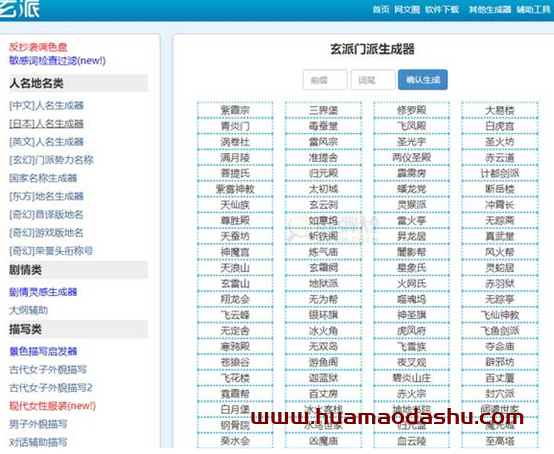The width and height of the screenshot is (554, 454).
Task: Select the generated name 无为帮
Action: pos(323,300)
